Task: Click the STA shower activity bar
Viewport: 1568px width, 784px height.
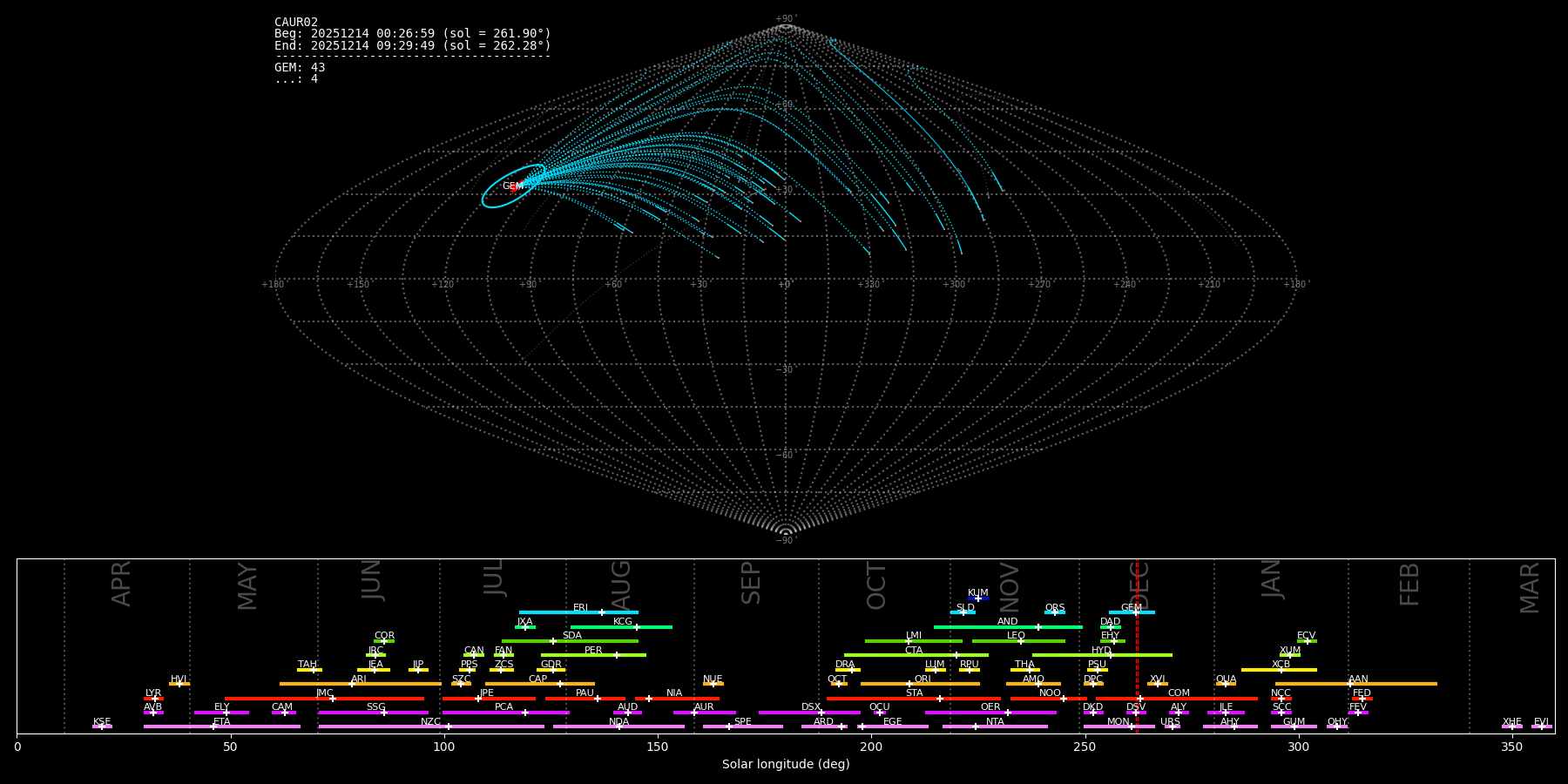Action: (x=914, y=699)
